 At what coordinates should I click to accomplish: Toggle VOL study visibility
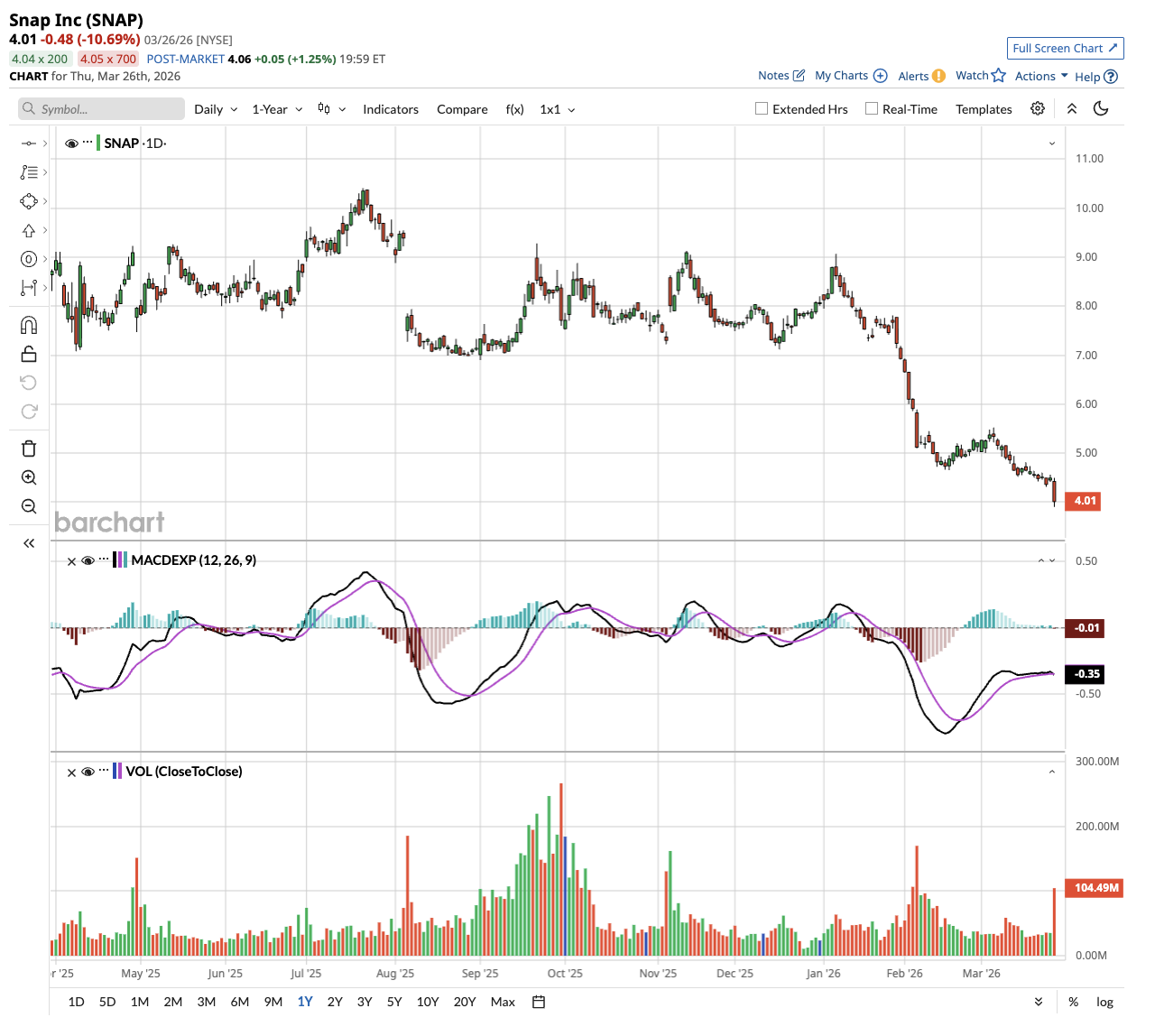88,772
